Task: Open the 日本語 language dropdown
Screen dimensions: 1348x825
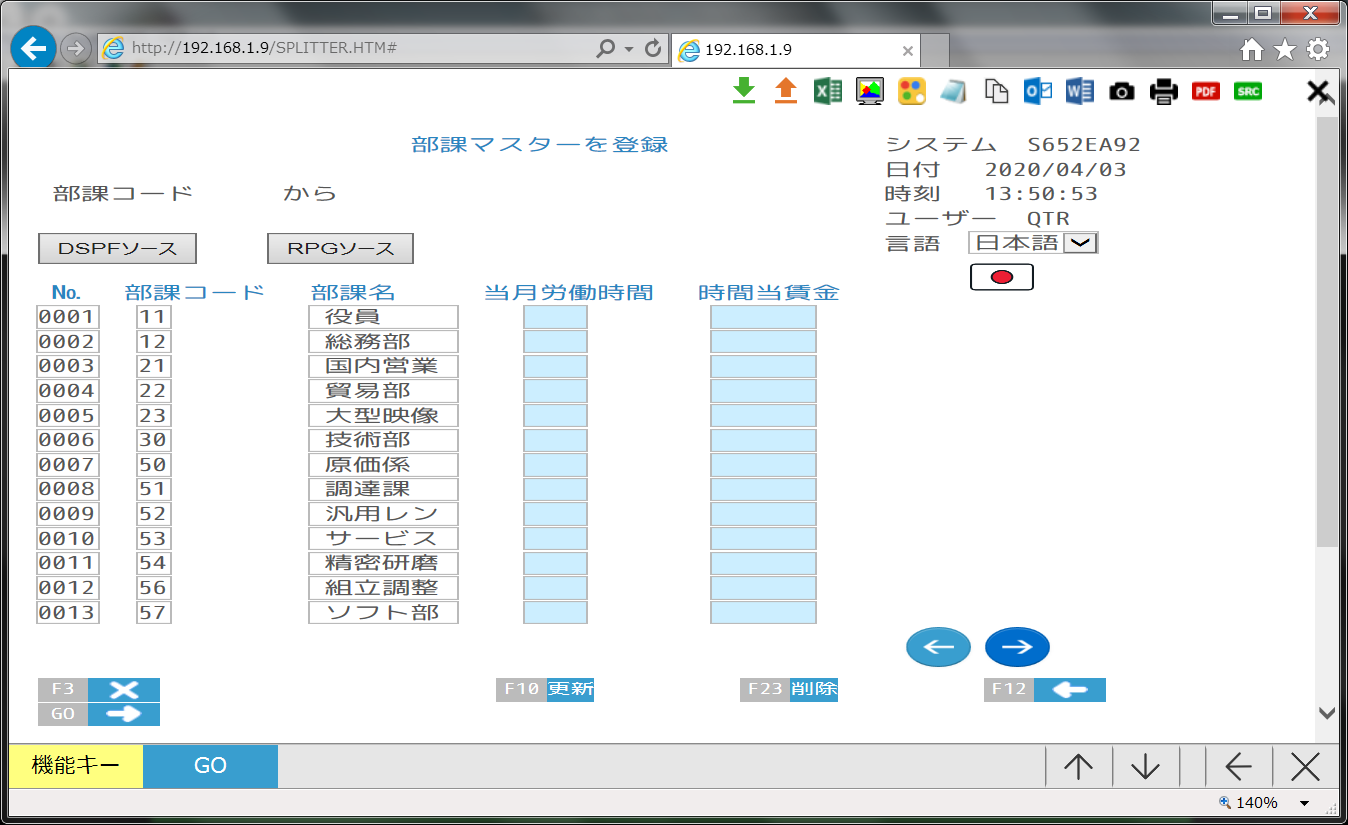Action: point(1080,243)
